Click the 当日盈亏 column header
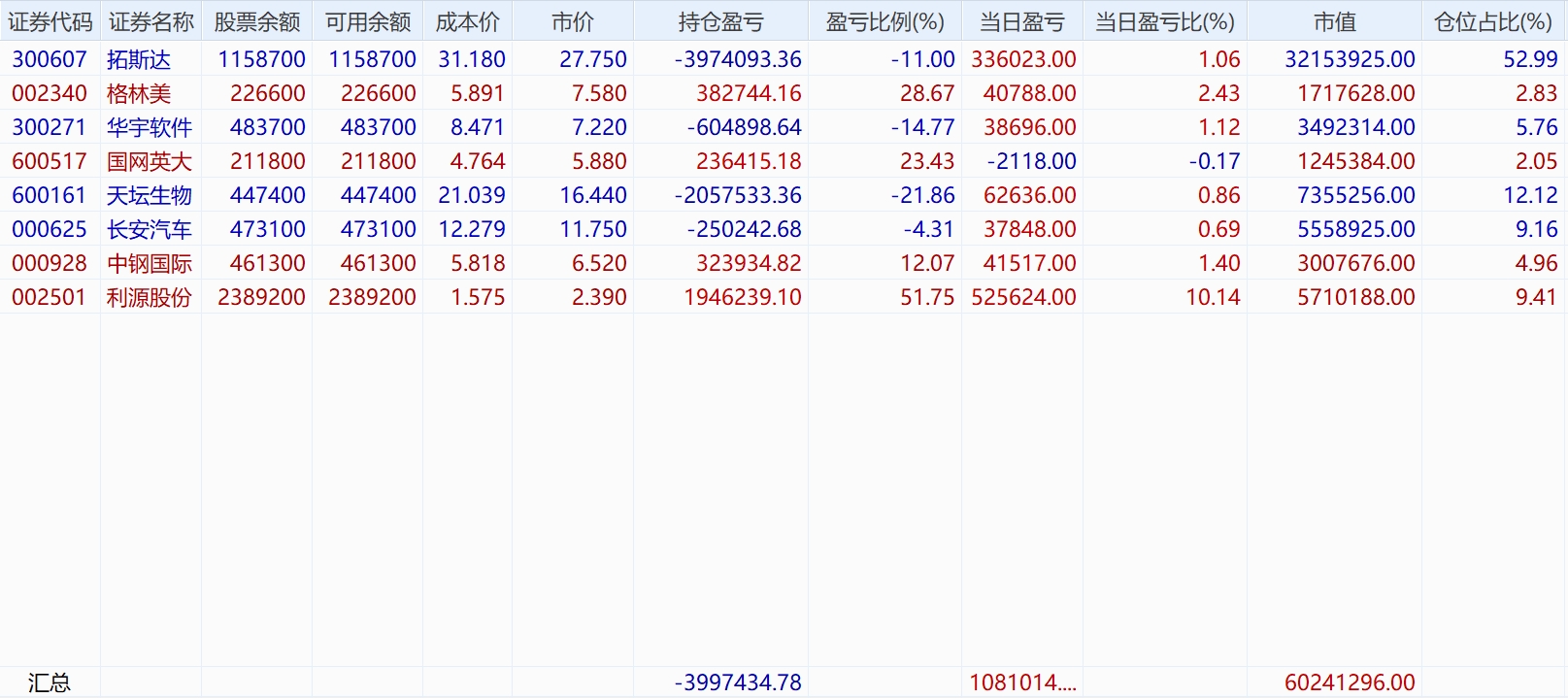The image size is (1568, 698). (x=1021, y=21)
